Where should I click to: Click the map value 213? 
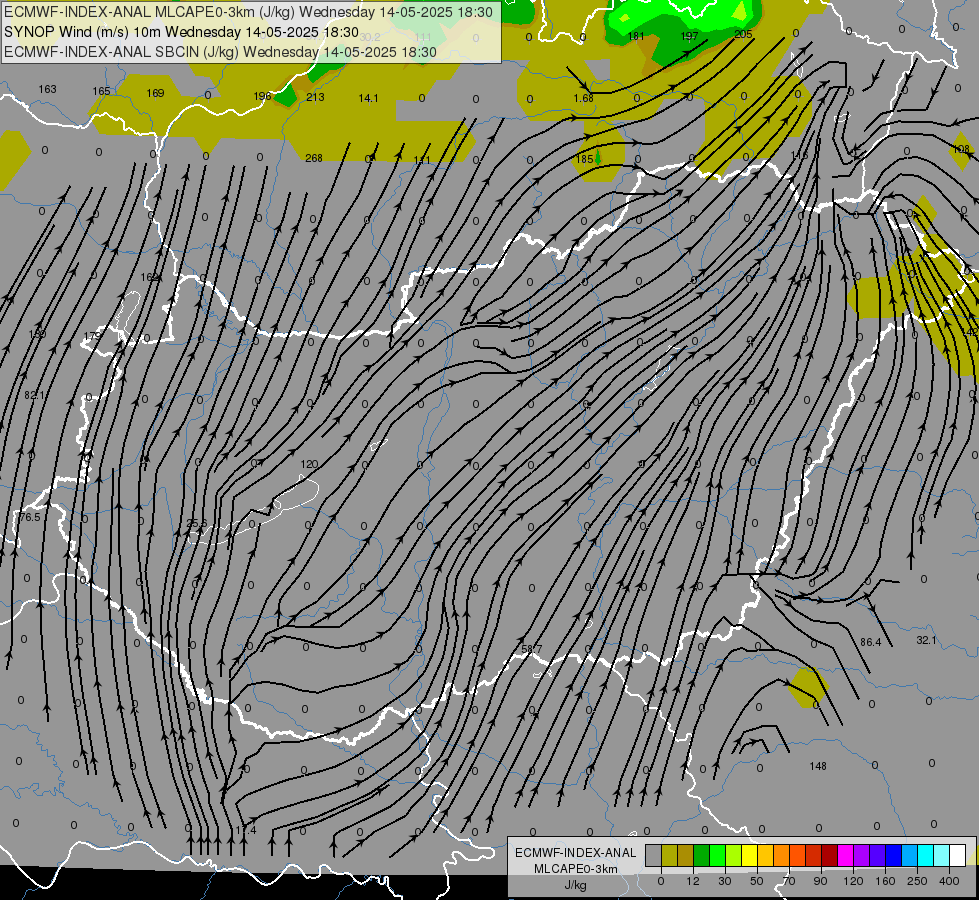(x=315, y=97)
